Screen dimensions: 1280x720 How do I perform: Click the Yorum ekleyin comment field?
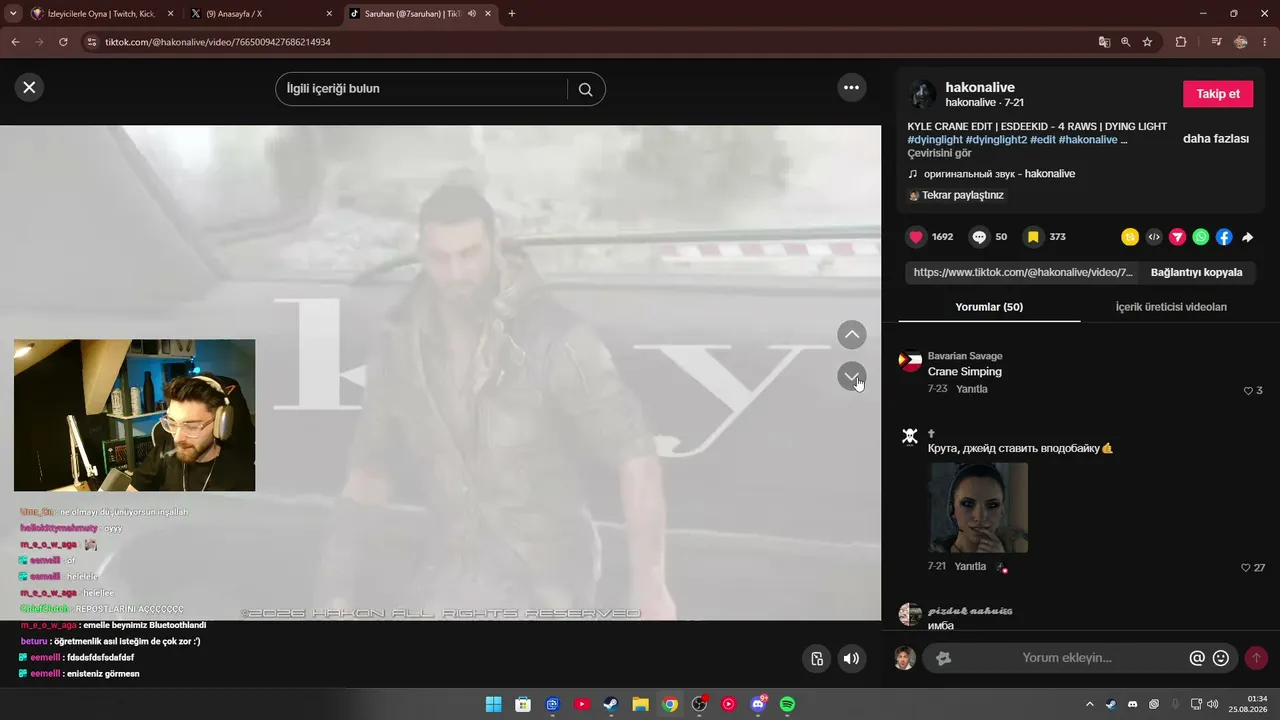pos(1067,658)
